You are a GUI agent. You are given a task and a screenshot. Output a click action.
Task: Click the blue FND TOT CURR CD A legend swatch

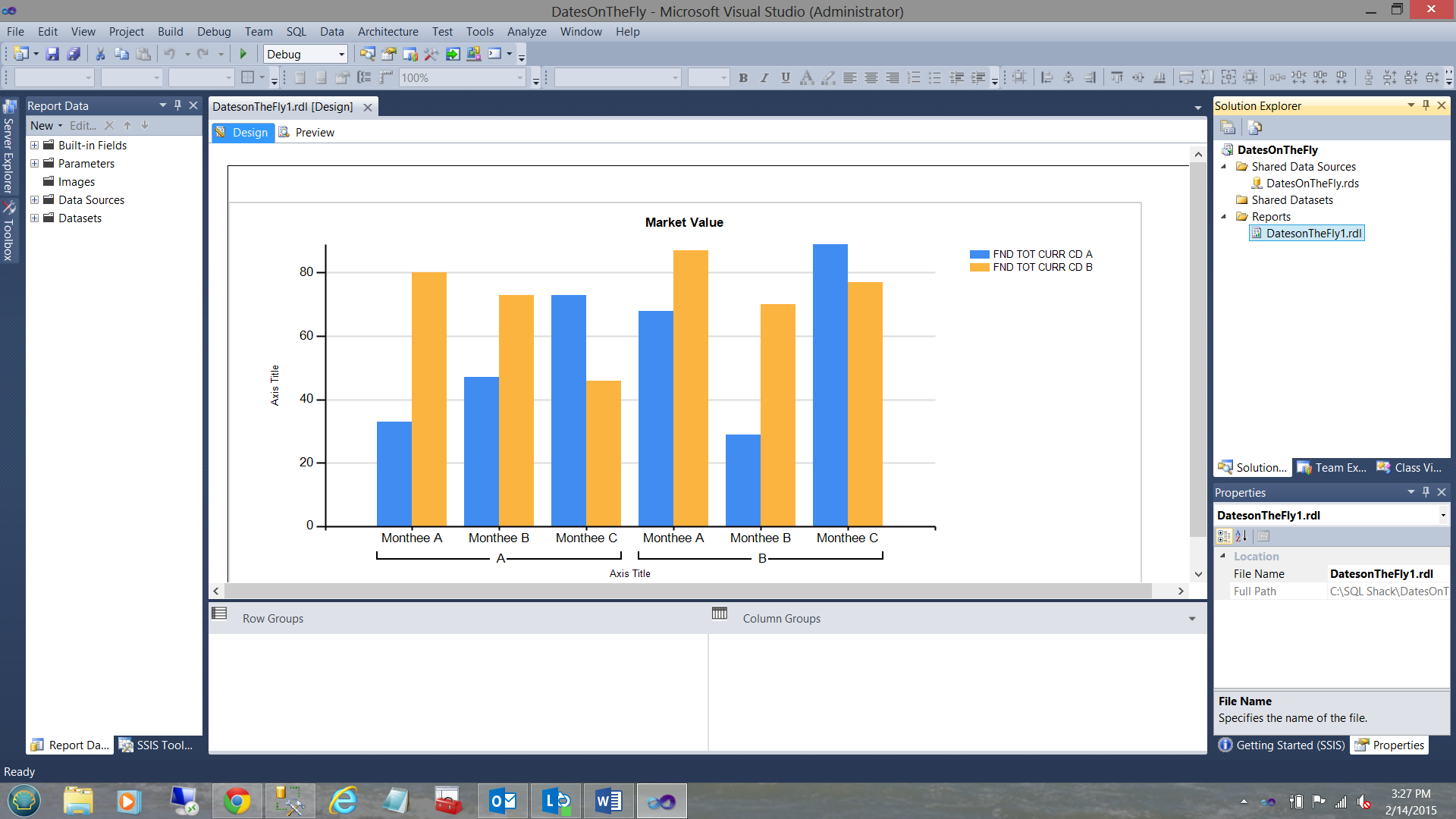[x=979, y=255]
